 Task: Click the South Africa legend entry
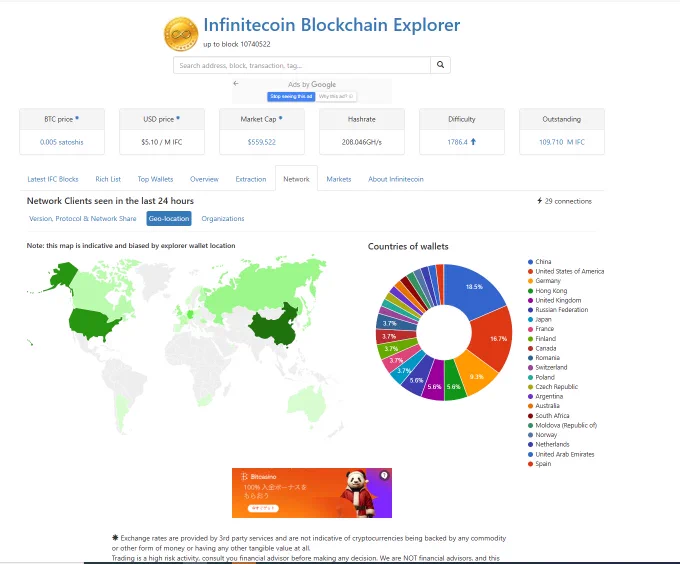549,416
